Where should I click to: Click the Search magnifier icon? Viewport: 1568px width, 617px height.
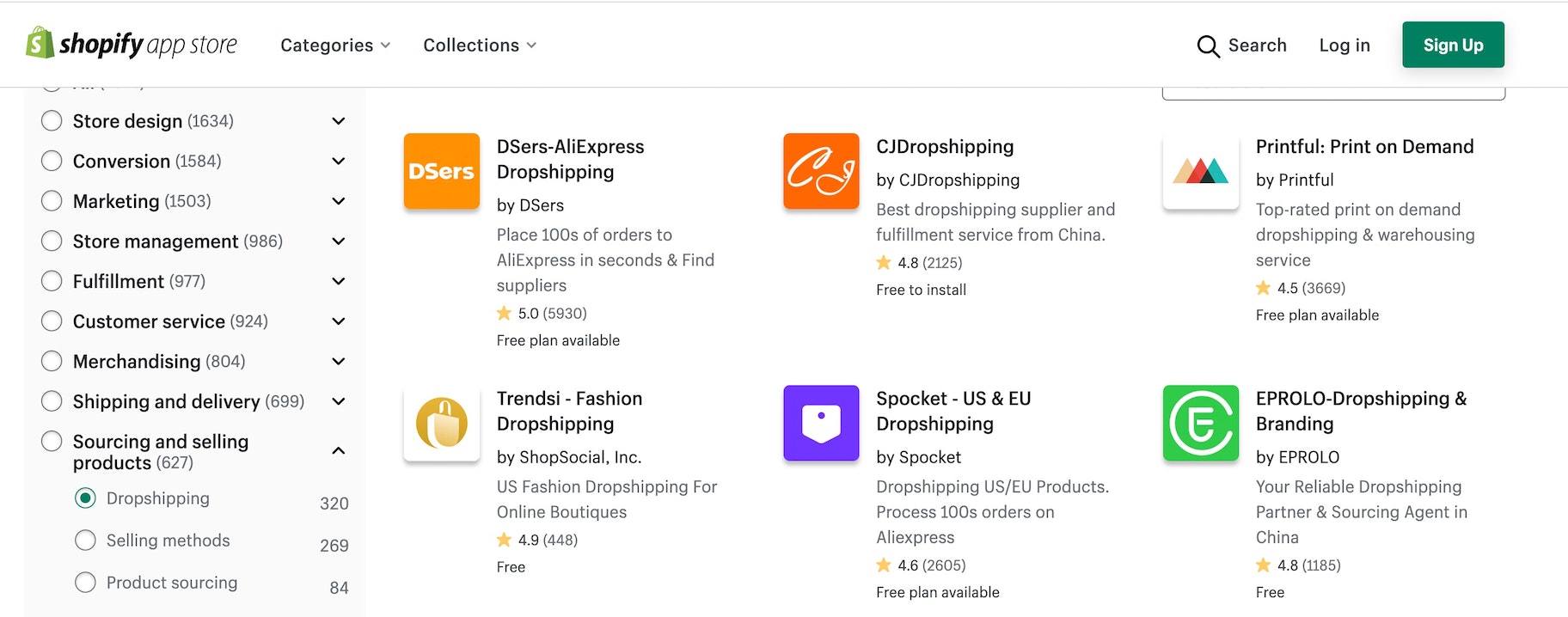point(1208,46)
